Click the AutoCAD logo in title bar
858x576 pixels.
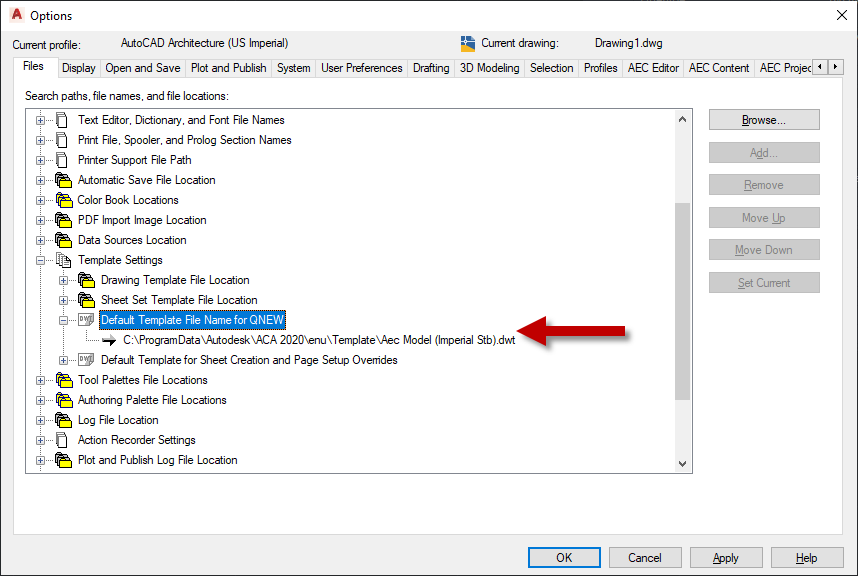click(17, 15)
